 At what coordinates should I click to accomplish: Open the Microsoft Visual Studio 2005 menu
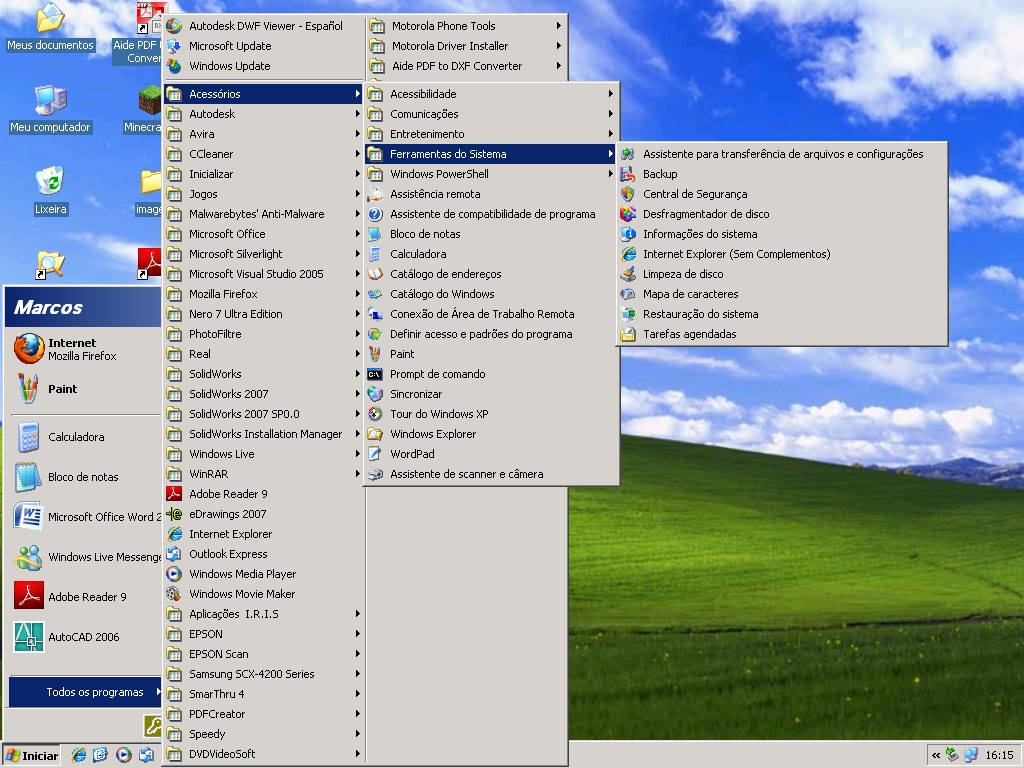point(264,274)
